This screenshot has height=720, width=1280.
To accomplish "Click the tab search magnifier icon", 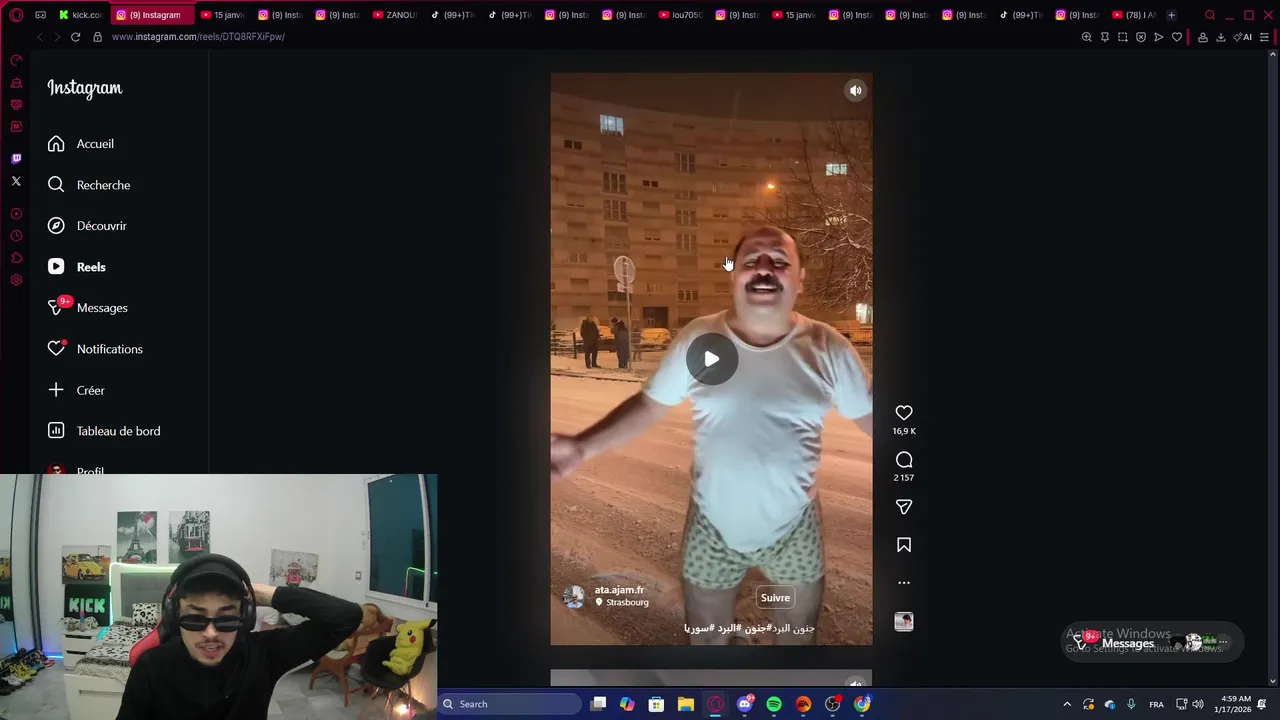I will [1210, 15].
